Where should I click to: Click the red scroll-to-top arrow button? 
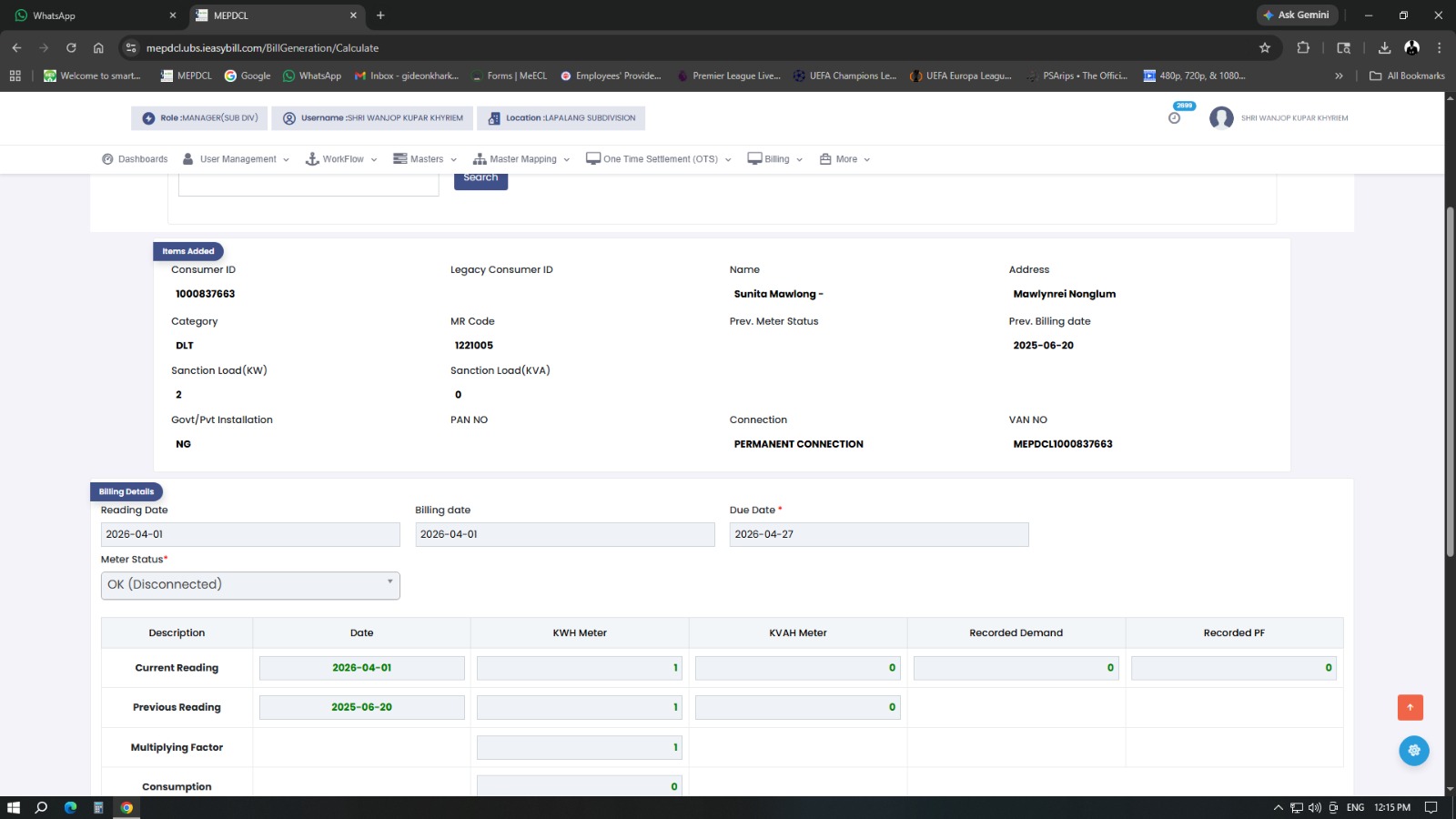[x=1410, y=707]
